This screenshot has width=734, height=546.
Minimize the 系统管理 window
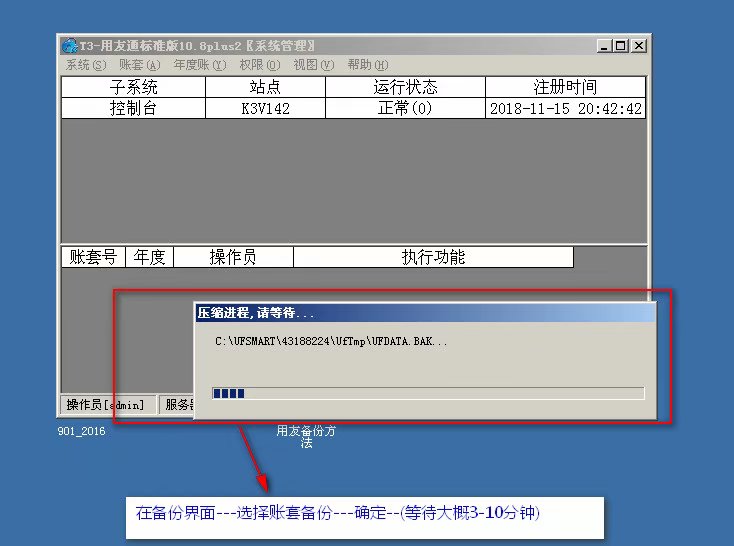tap(604, 46)
